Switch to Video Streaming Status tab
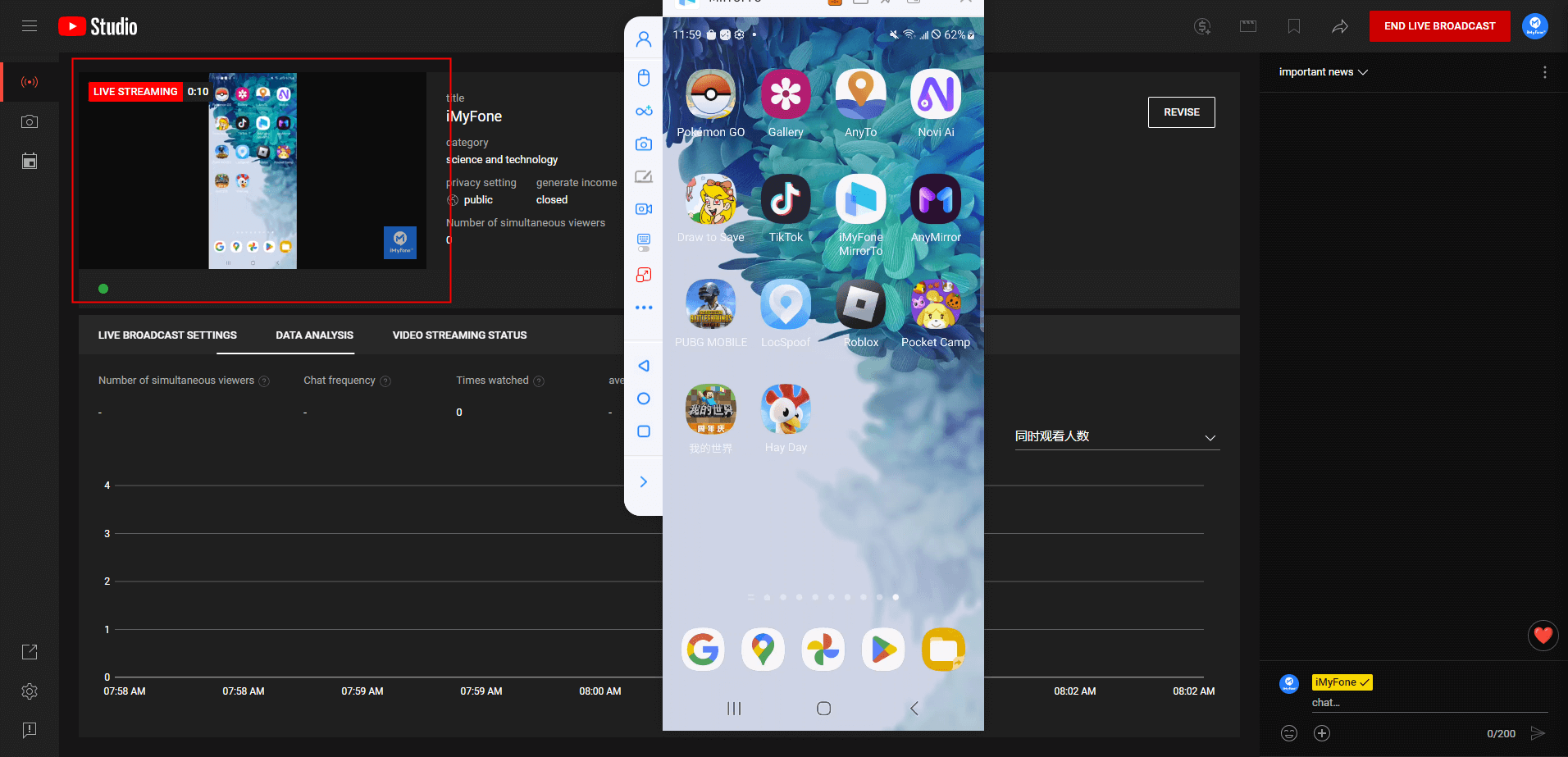1568x757 pixels. tap(459, 335)
